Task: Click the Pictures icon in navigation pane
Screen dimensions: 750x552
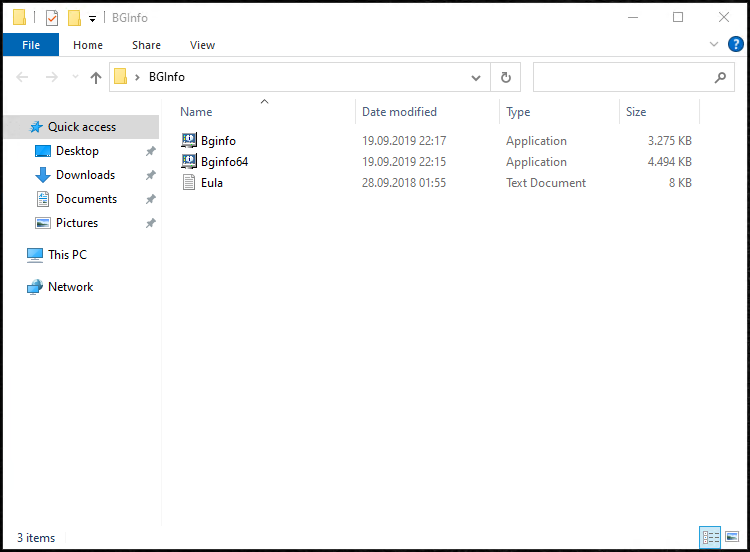Action: pos(43,223)
